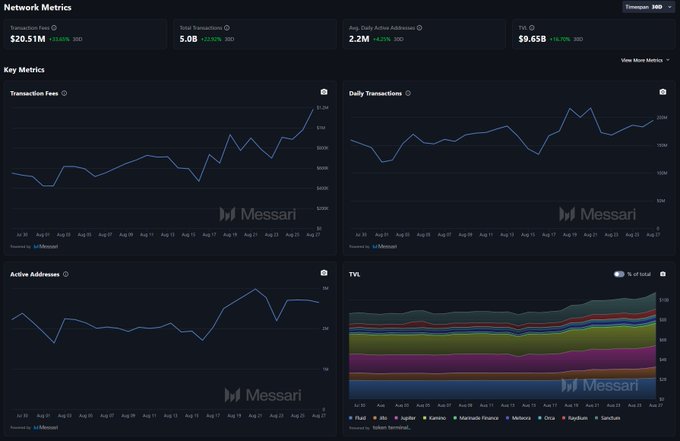Toggle Sanctum series in TVL legend
This screenshot has width=680, height=441.
[608, 418]
